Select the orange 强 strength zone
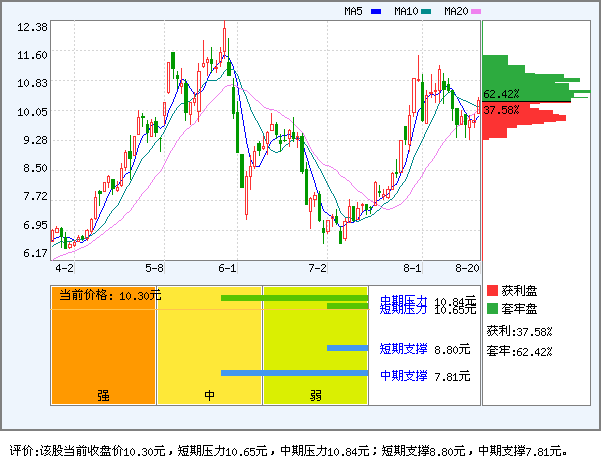The width and height of the screenshot is (601, 456). pos(103,345)
